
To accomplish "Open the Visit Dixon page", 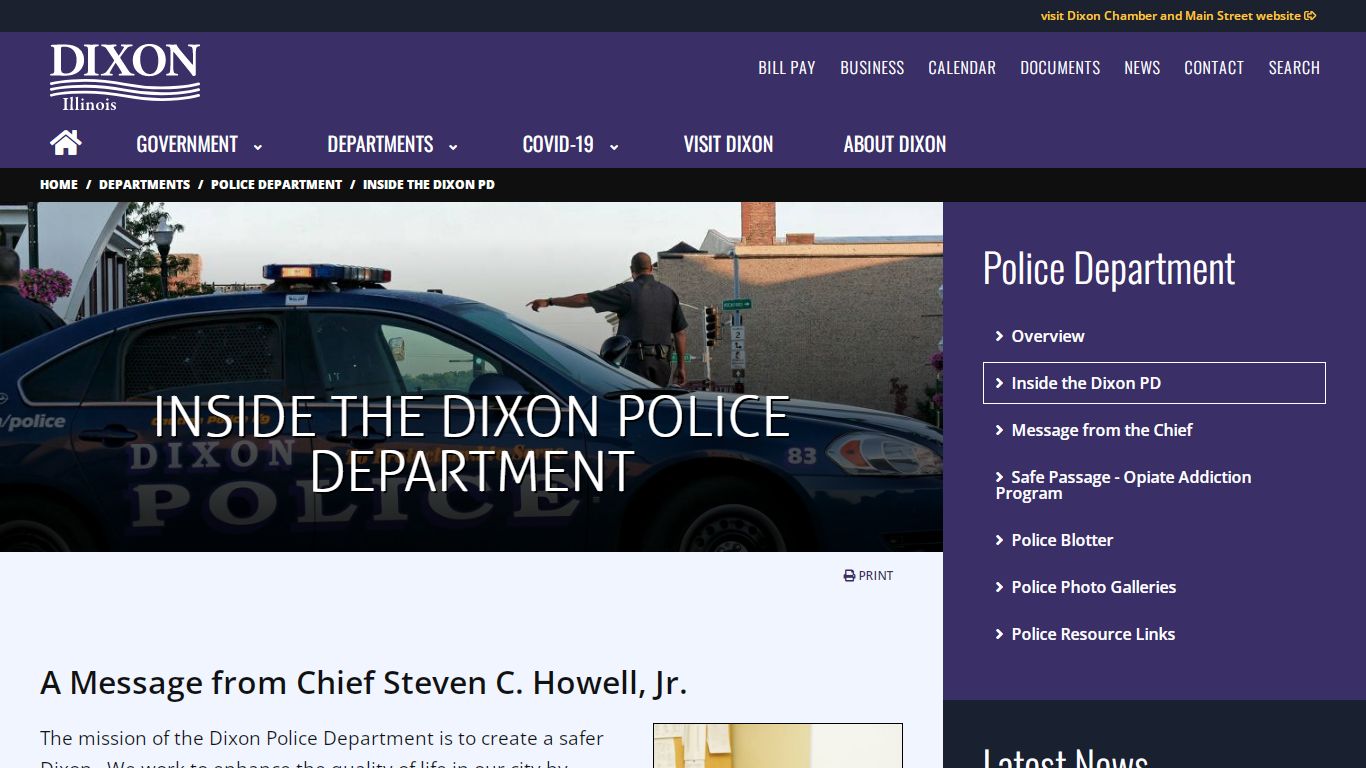I will click(728, 144).
